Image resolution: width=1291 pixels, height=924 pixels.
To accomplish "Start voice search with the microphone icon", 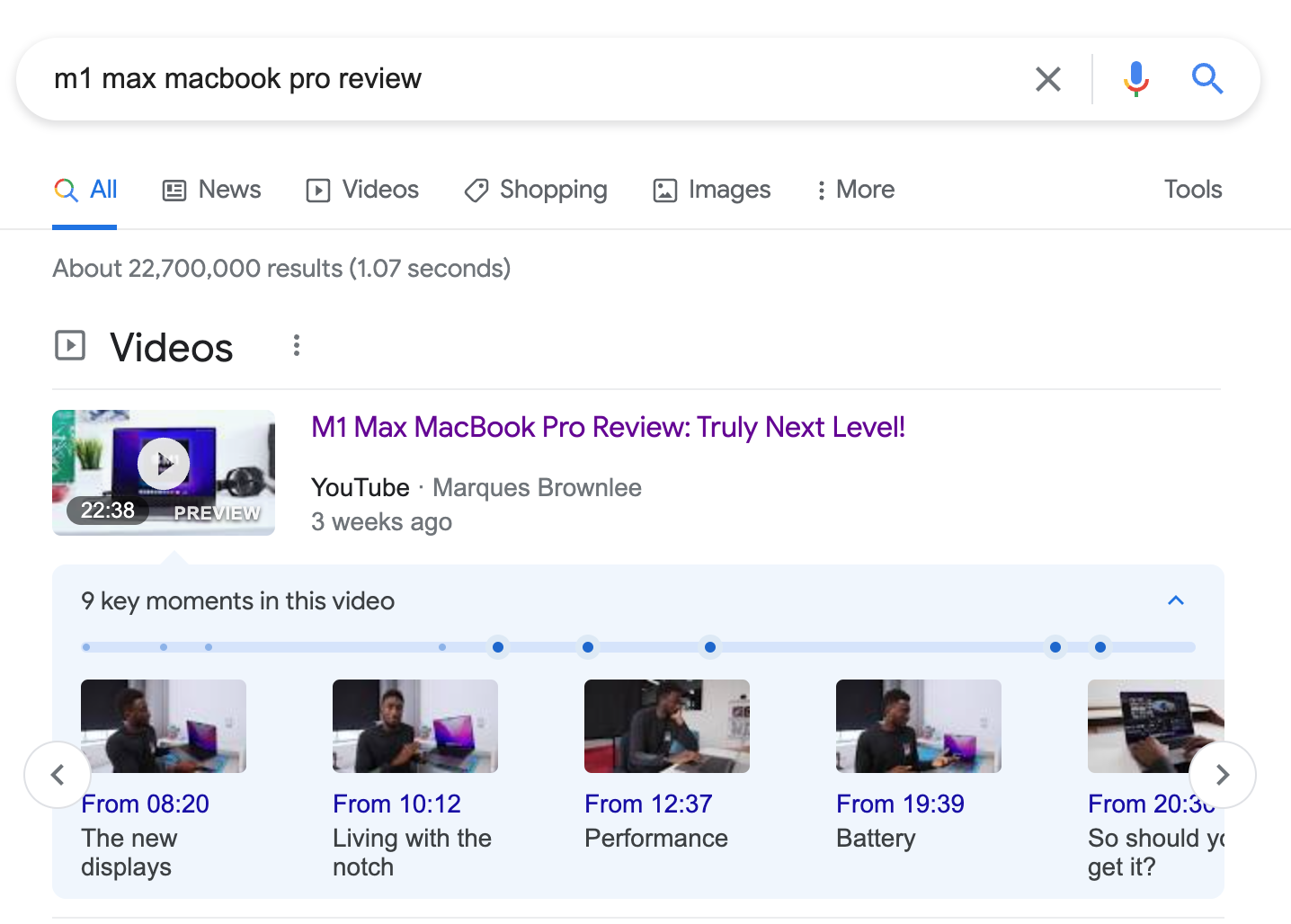I will point(1136,79).
